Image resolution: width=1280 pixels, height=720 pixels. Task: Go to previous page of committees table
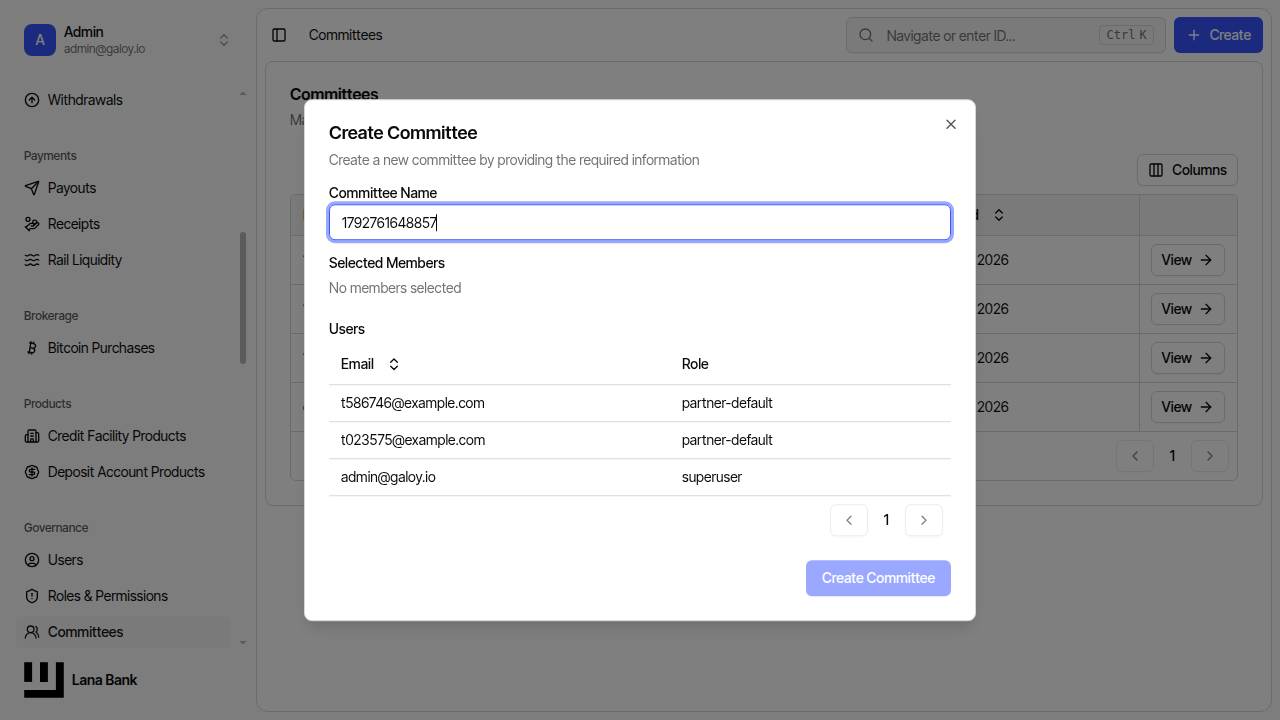[1135, 456]
